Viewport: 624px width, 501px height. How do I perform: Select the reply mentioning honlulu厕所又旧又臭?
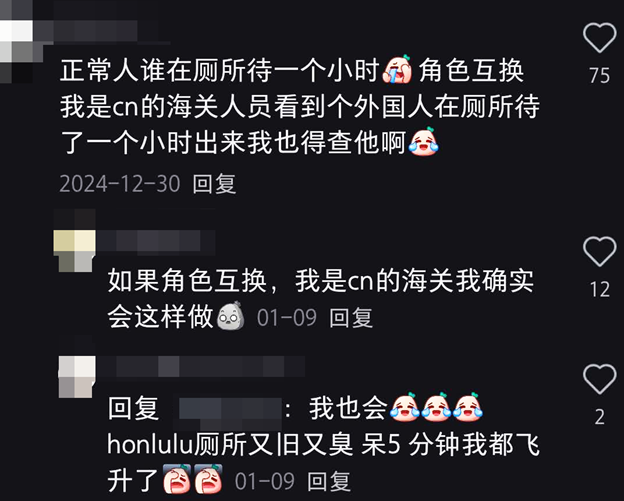click(323, 444)
